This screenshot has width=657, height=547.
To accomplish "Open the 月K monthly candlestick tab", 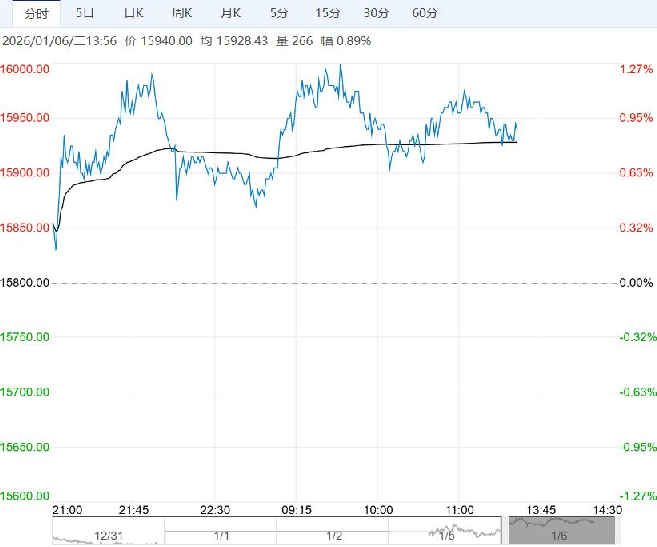I will tap(230, 13).
